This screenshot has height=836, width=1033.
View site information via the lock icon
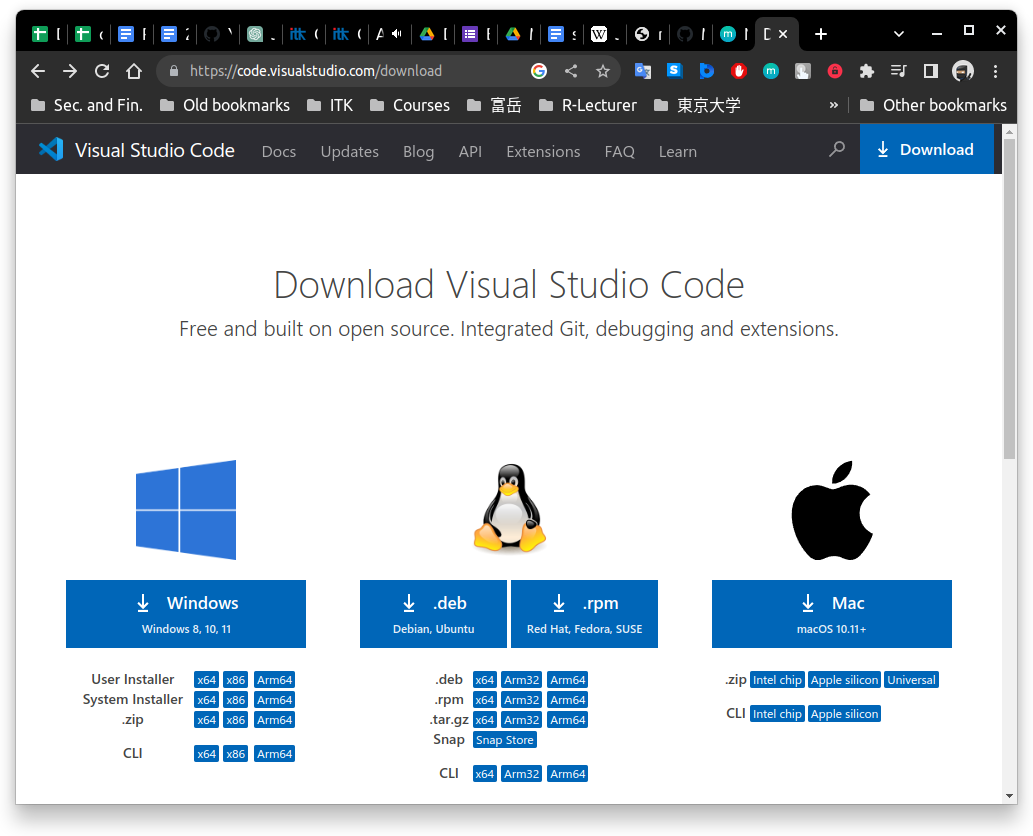174,71
